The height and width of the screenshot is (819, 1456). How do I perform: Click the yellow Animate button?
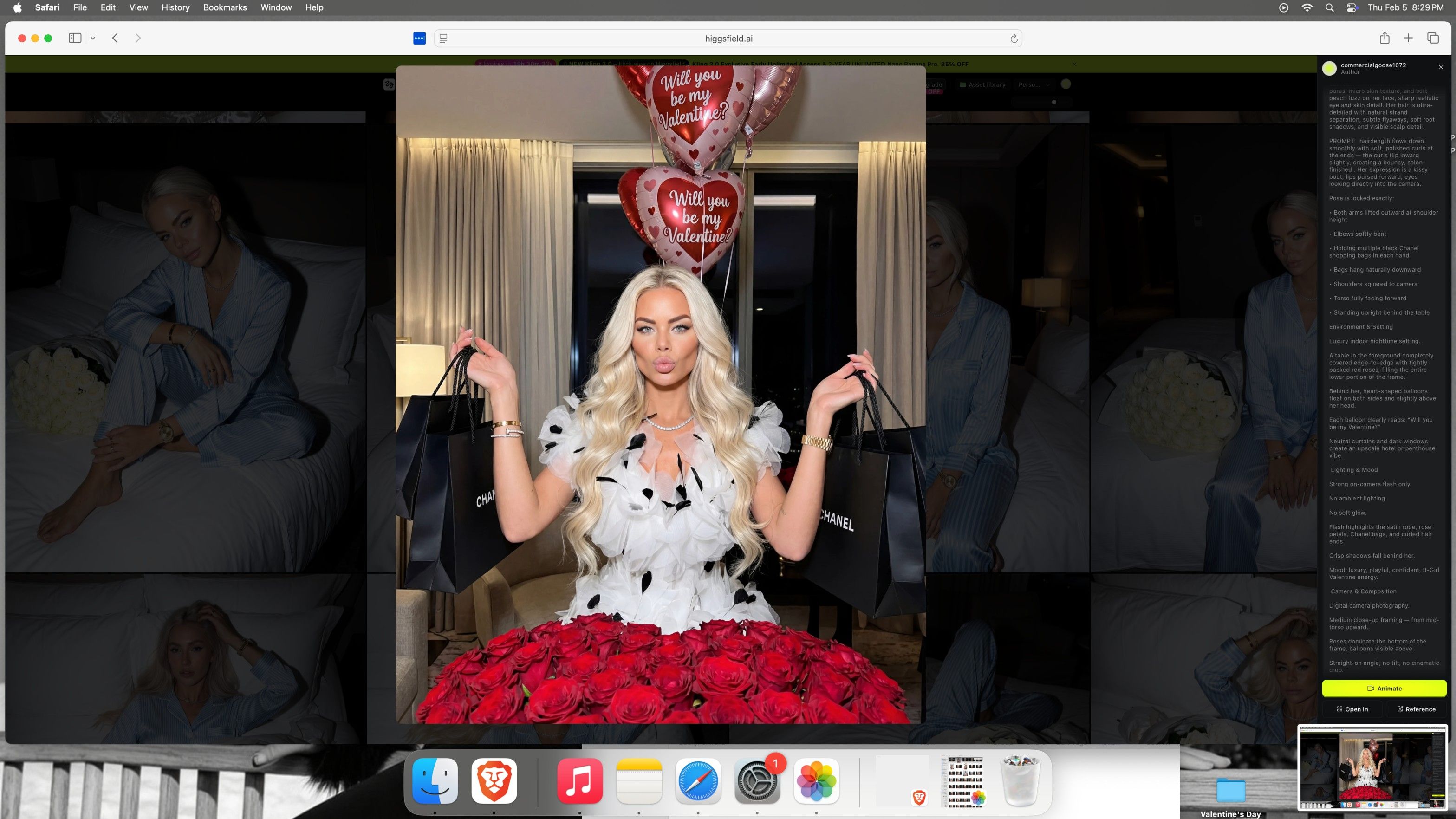1384,689
